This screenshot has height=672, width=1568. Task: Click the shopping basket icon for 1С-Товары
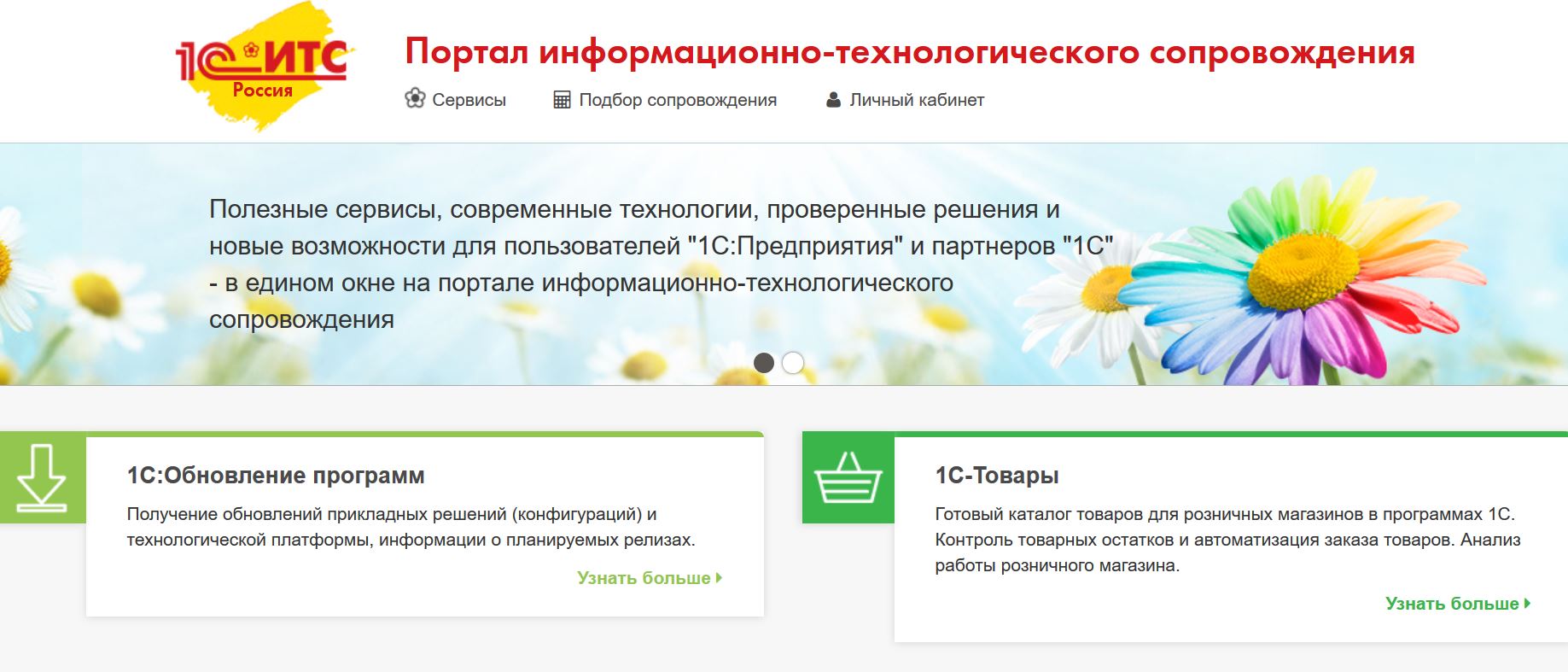[x=848, y=478]
